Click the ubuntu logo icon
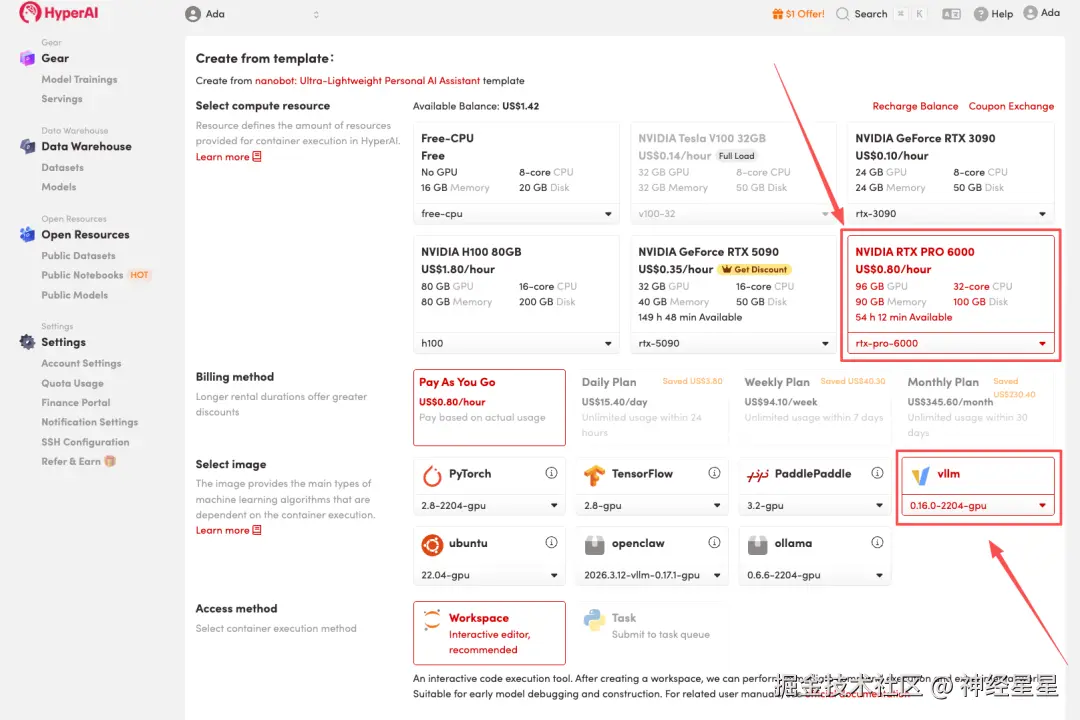Image resolution: width=1080 pixels, height=720 pixels. (432, 544)
